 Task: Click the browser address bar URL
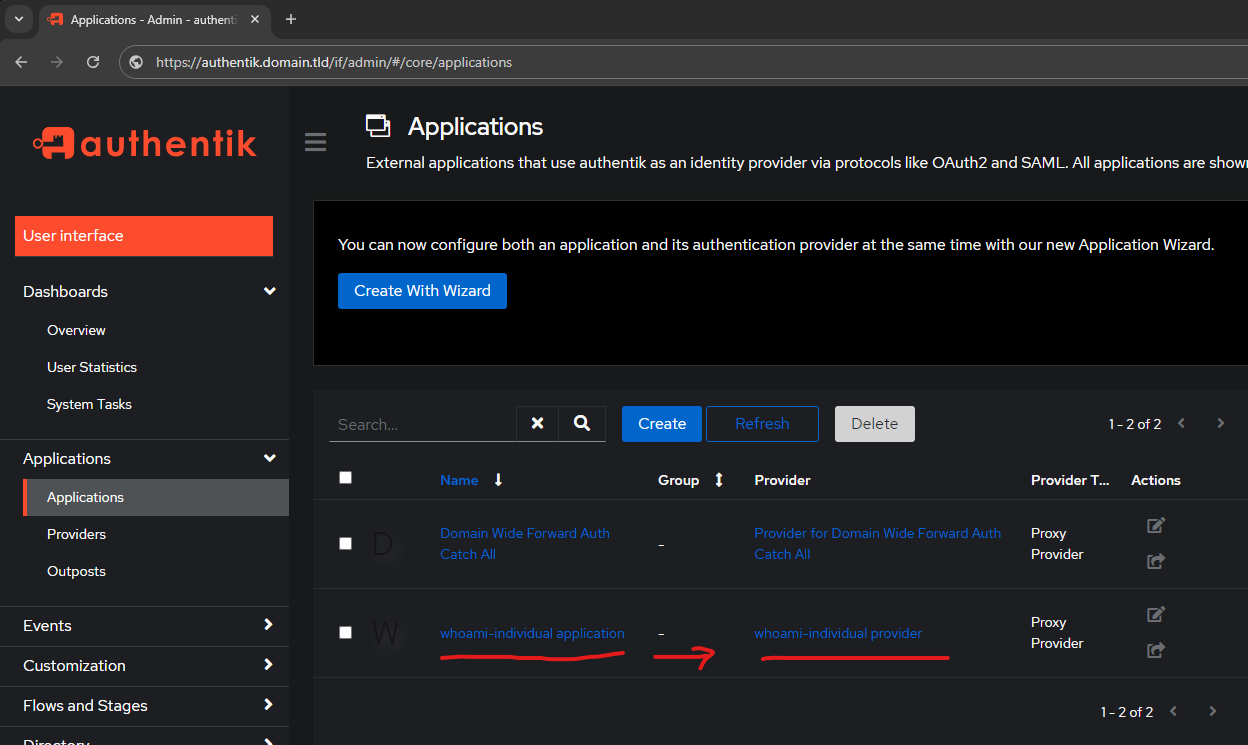pyautogui.click(x=334, y=62)
